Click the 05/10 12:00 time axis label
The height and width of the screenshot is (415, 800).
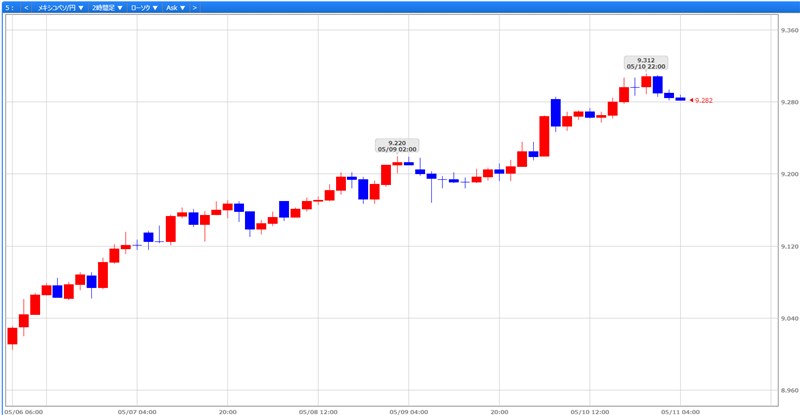click(x=590, y=410)
